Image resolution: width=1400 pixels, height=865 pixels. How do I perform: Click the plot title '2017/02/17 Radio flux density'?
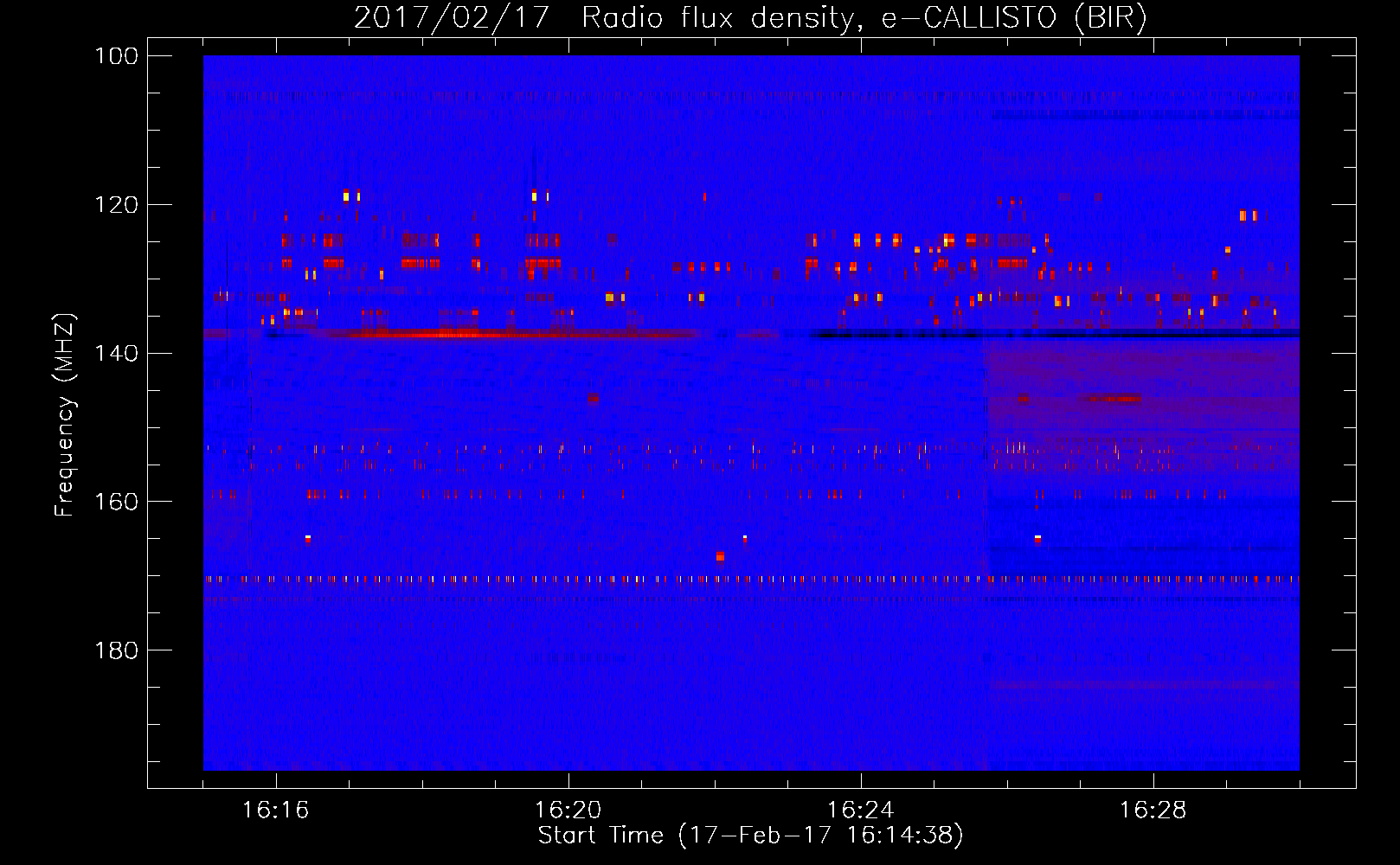(750, 17)
